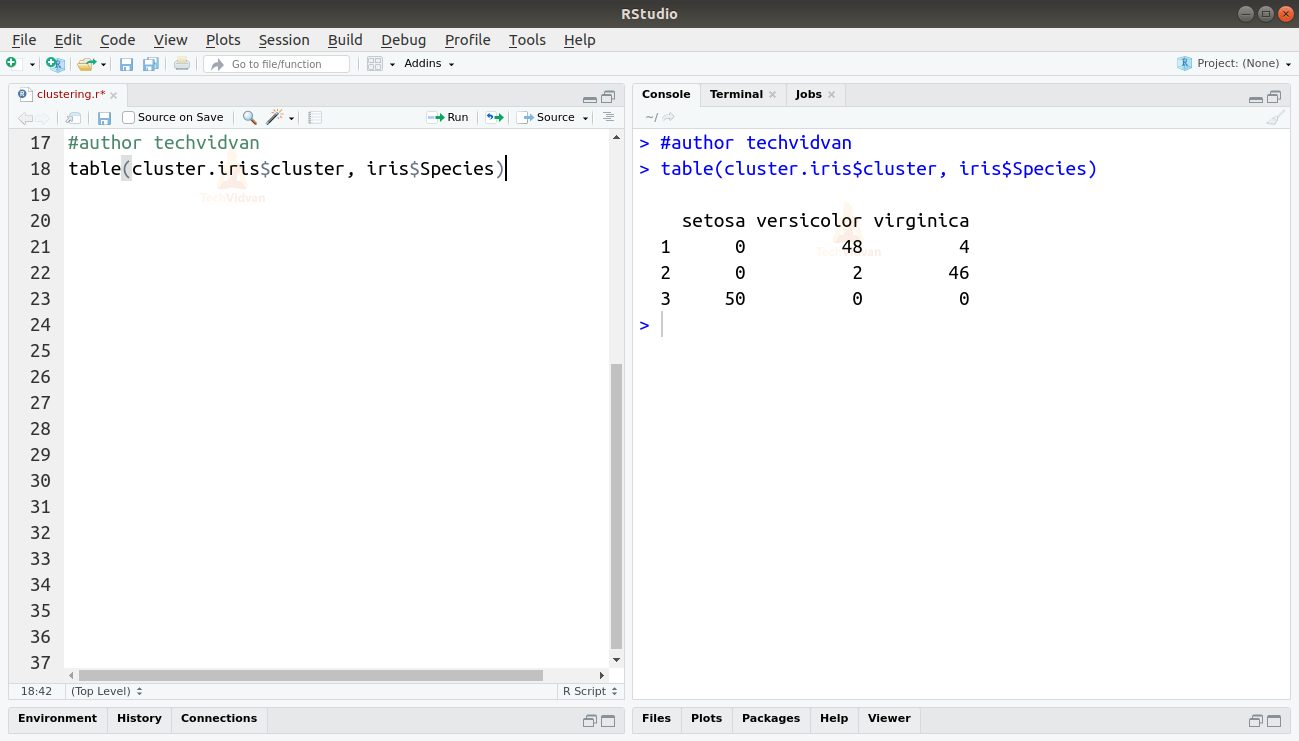Click the Run button

[x=447, y=117]
